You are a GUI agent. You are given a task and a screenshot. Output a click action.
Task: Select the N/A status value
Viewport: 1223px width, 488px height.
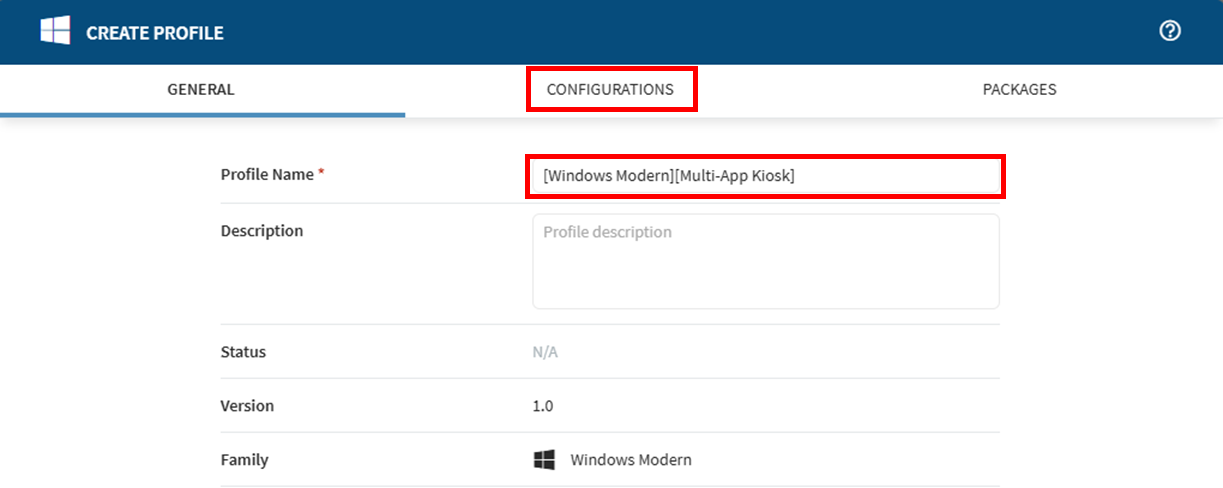(x=546, y=352)
